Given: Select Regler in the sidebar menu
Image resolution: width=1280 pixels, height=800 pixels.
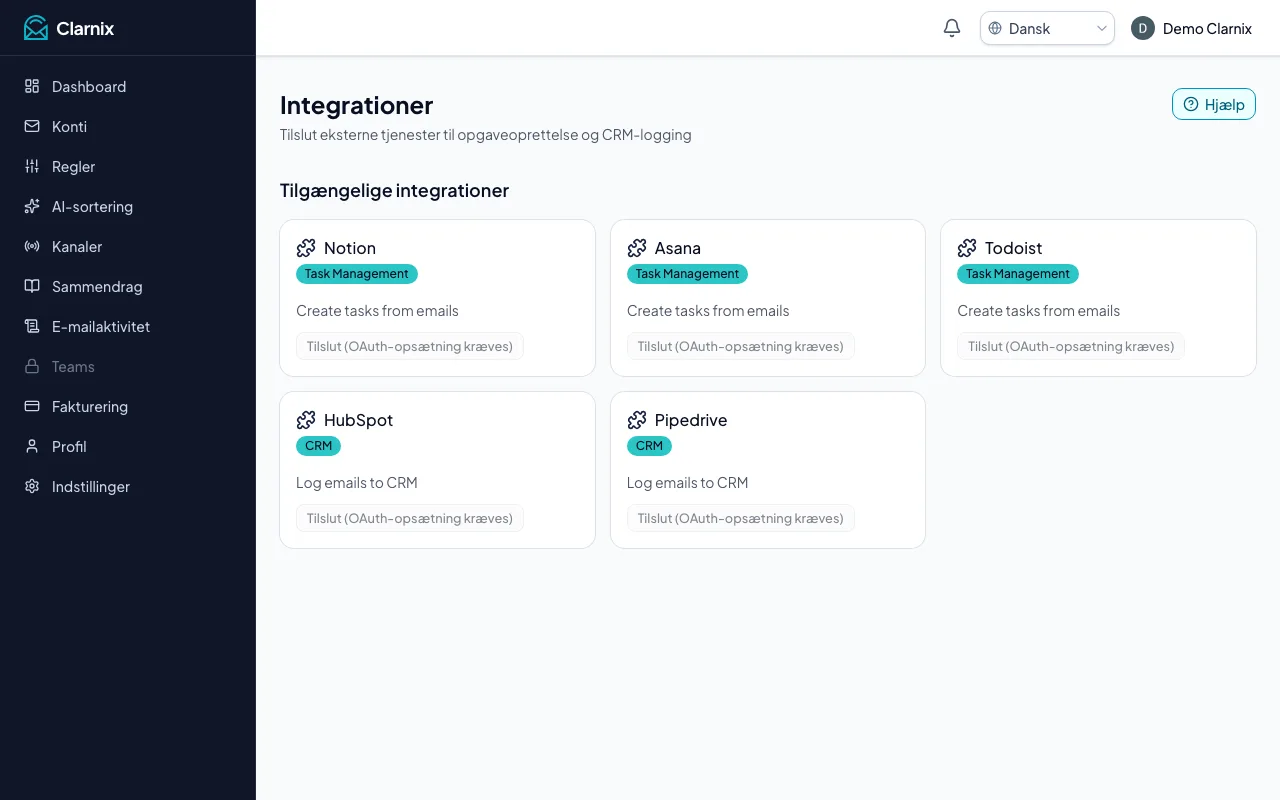Looking at the screenshot, I should click(x=128, y=166).
